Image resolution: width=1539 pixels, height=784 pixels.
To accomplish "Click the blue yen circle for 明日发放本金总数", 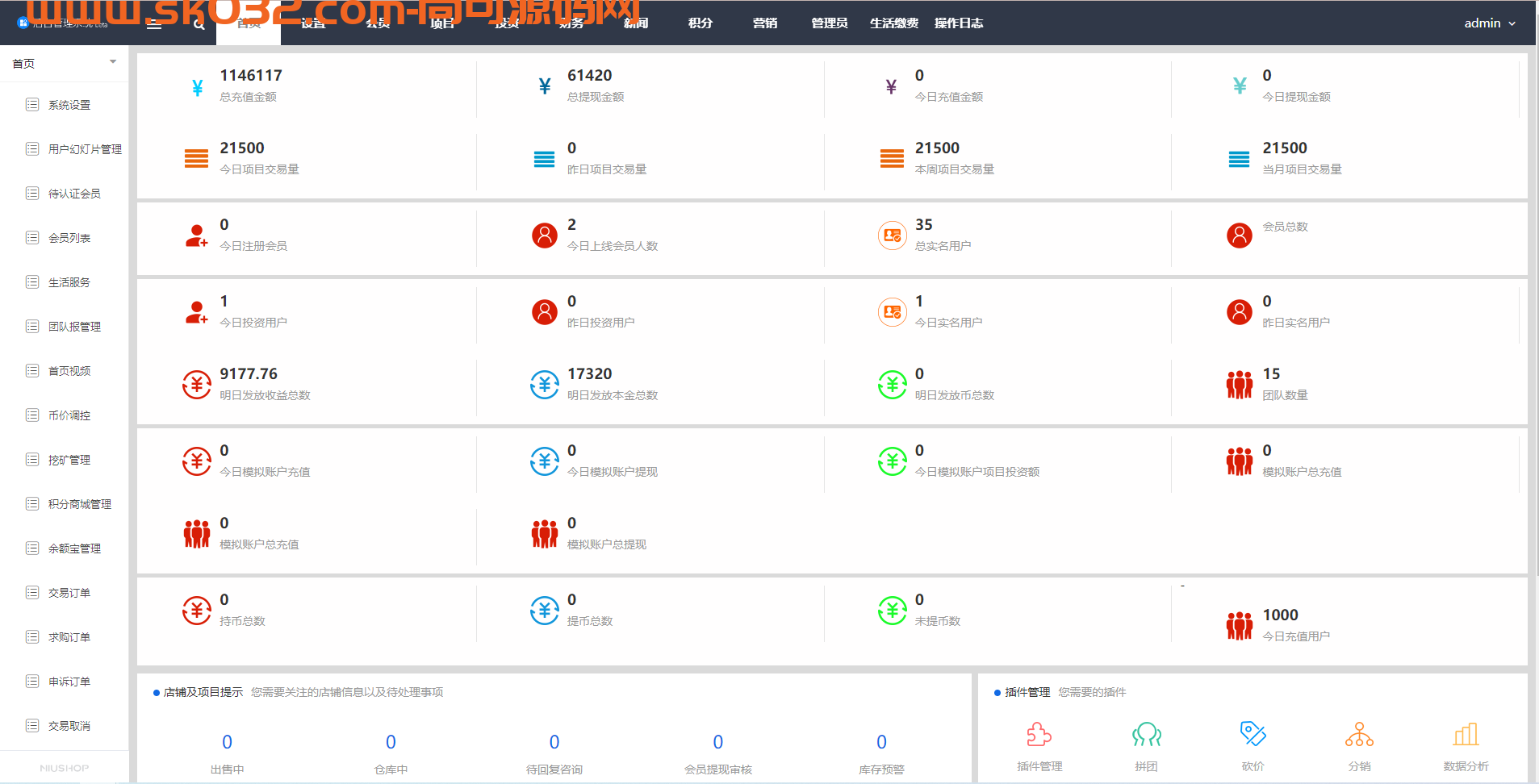I will click(x=545, y=385).
